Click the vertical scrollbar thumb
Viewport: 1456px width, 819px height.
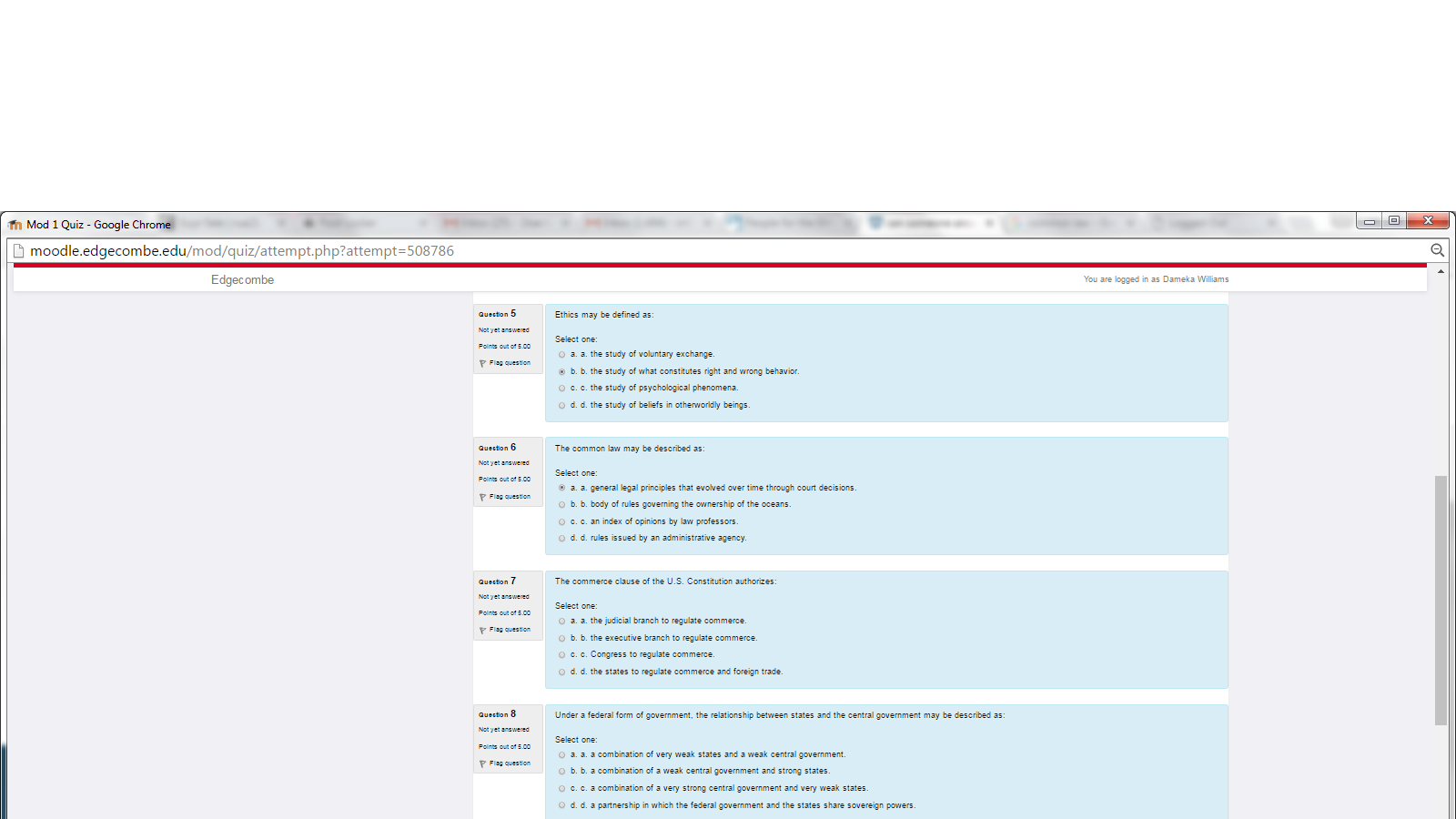[x=1441, y=601]
